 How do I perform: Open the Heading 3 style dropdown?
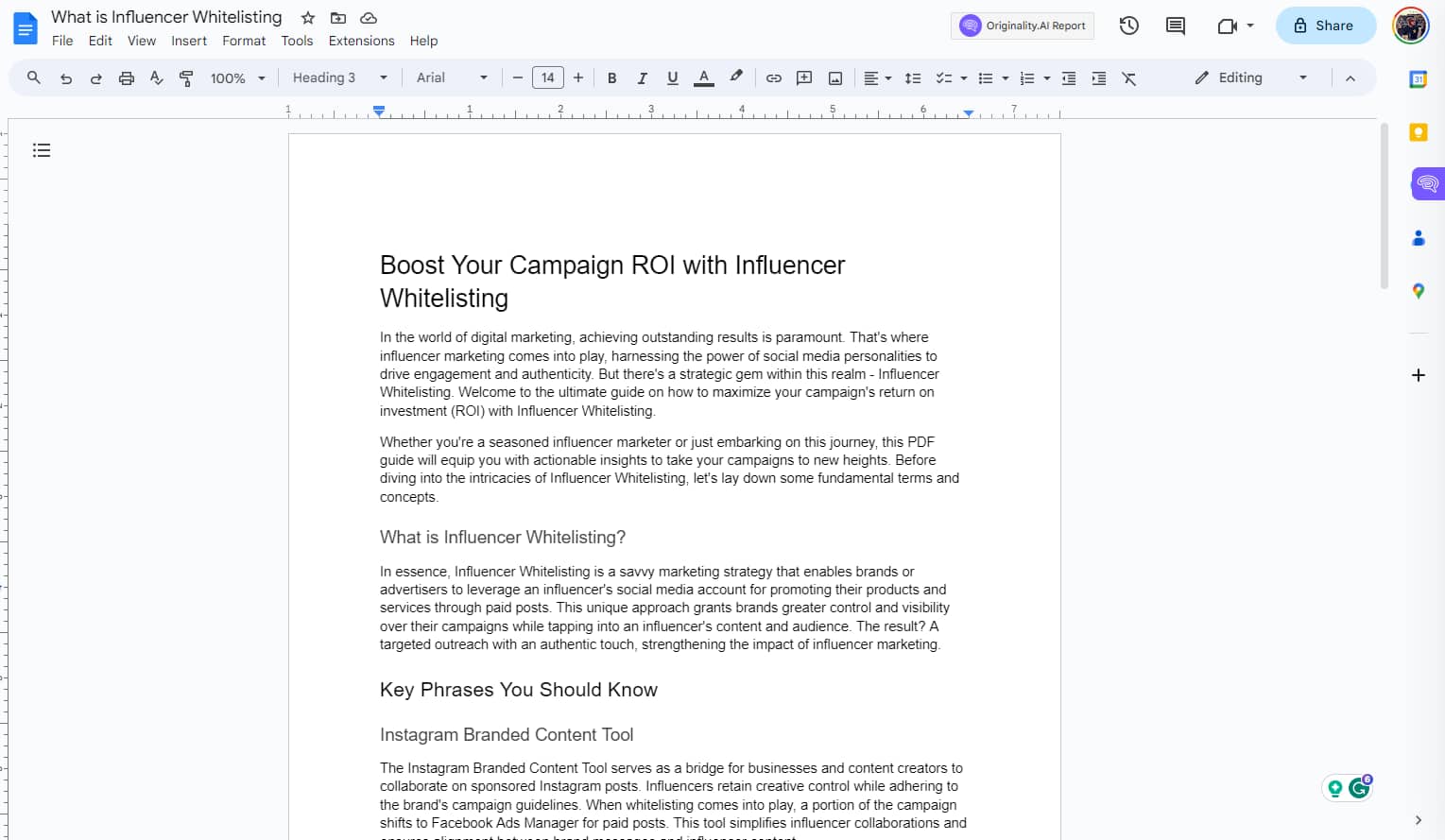tap(339, 77)
